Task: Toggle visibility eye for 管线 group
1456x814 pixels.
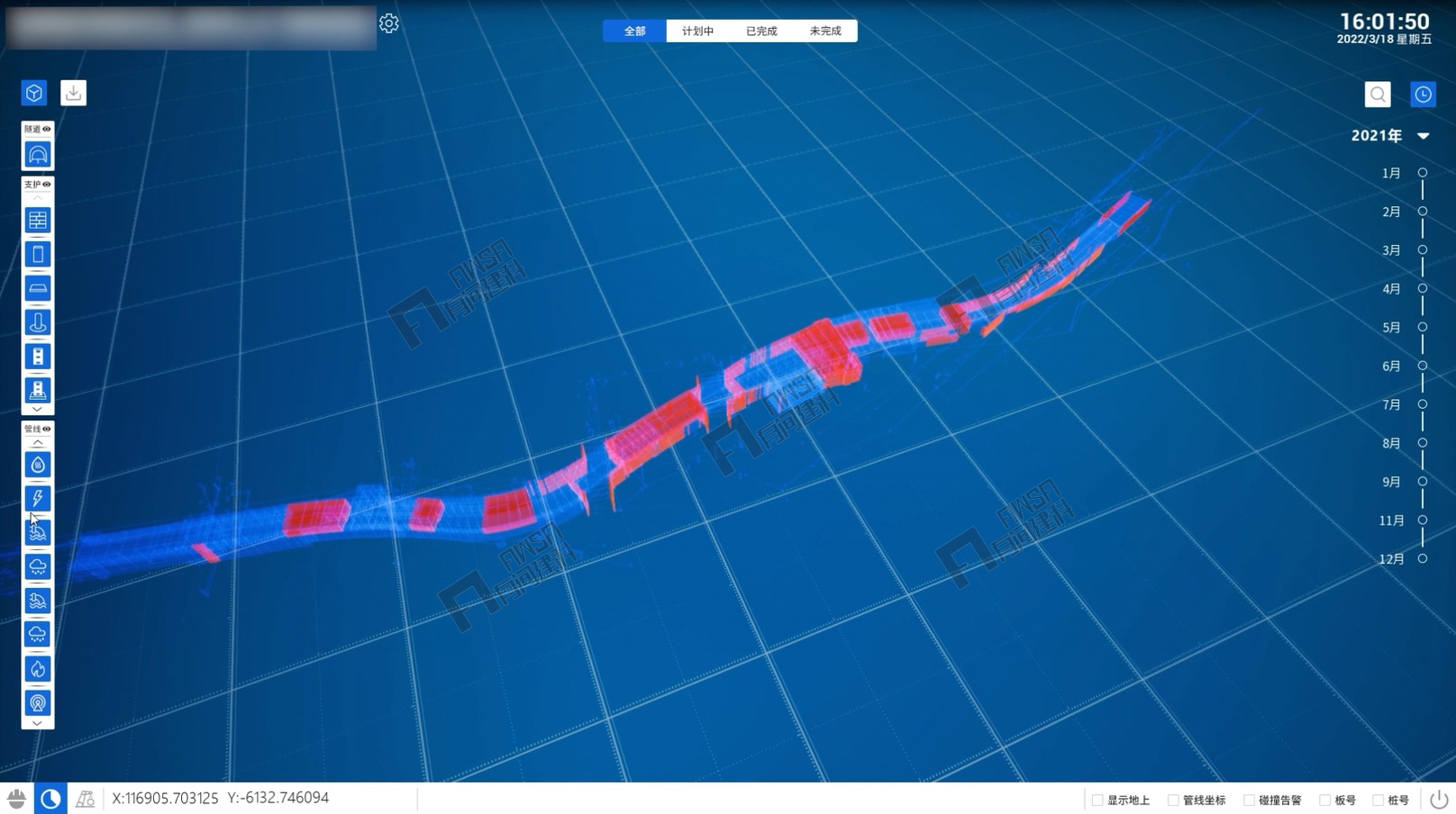Action: [x=47, y=430]
